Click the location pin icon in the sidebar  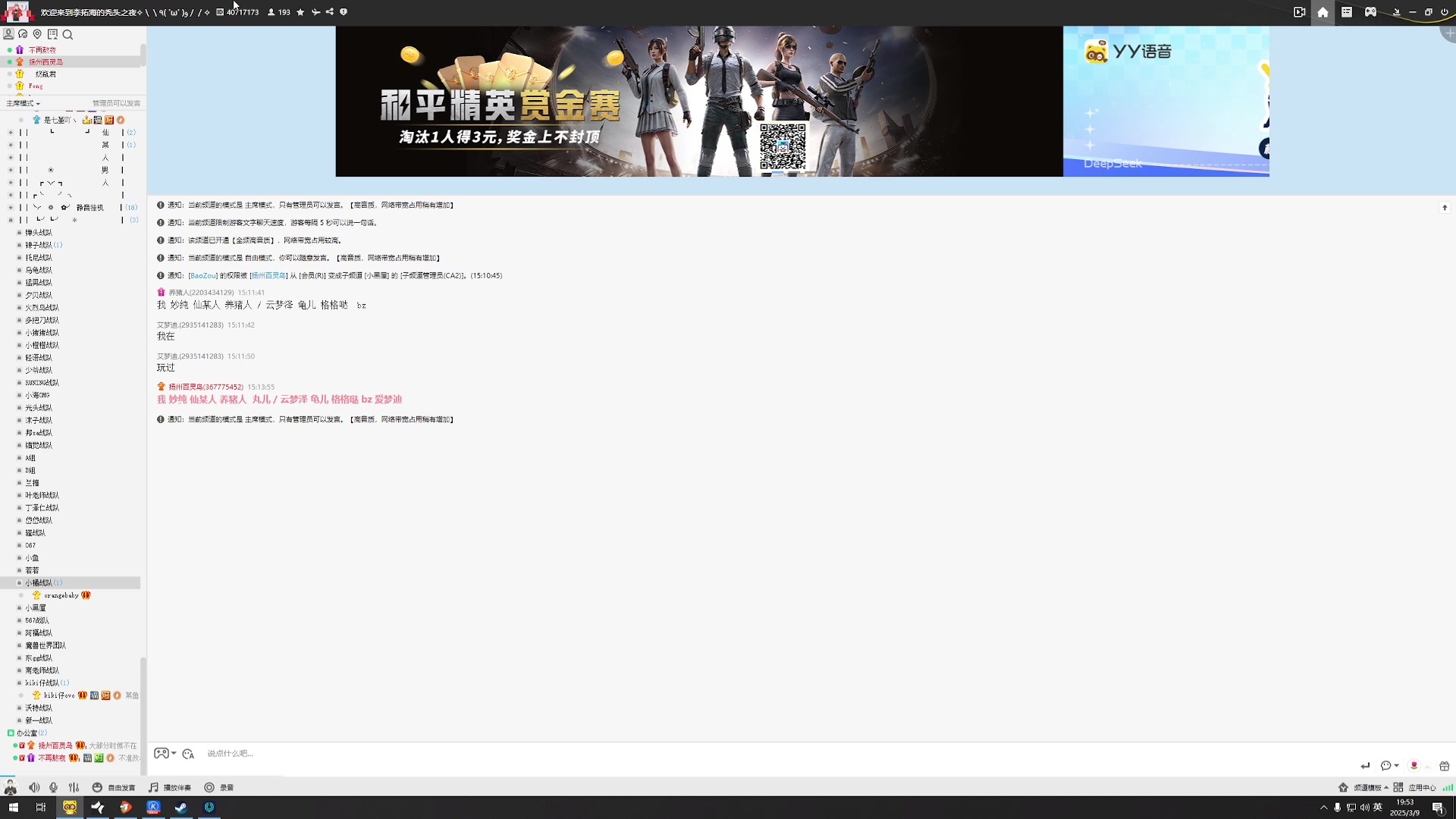(x=37, y=34)
